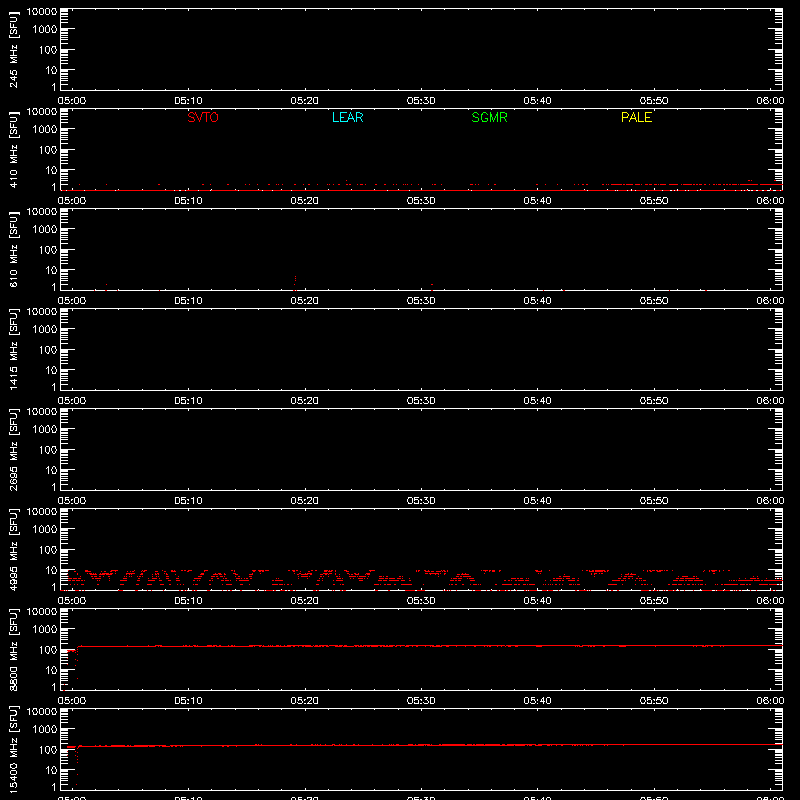Click the 10 tick label on 4995 MHz axis

coord(51,570)
